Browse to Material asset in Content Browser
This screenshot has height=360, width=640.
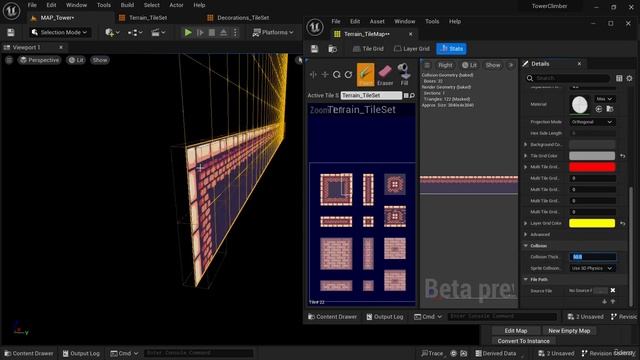coord(610,109)
